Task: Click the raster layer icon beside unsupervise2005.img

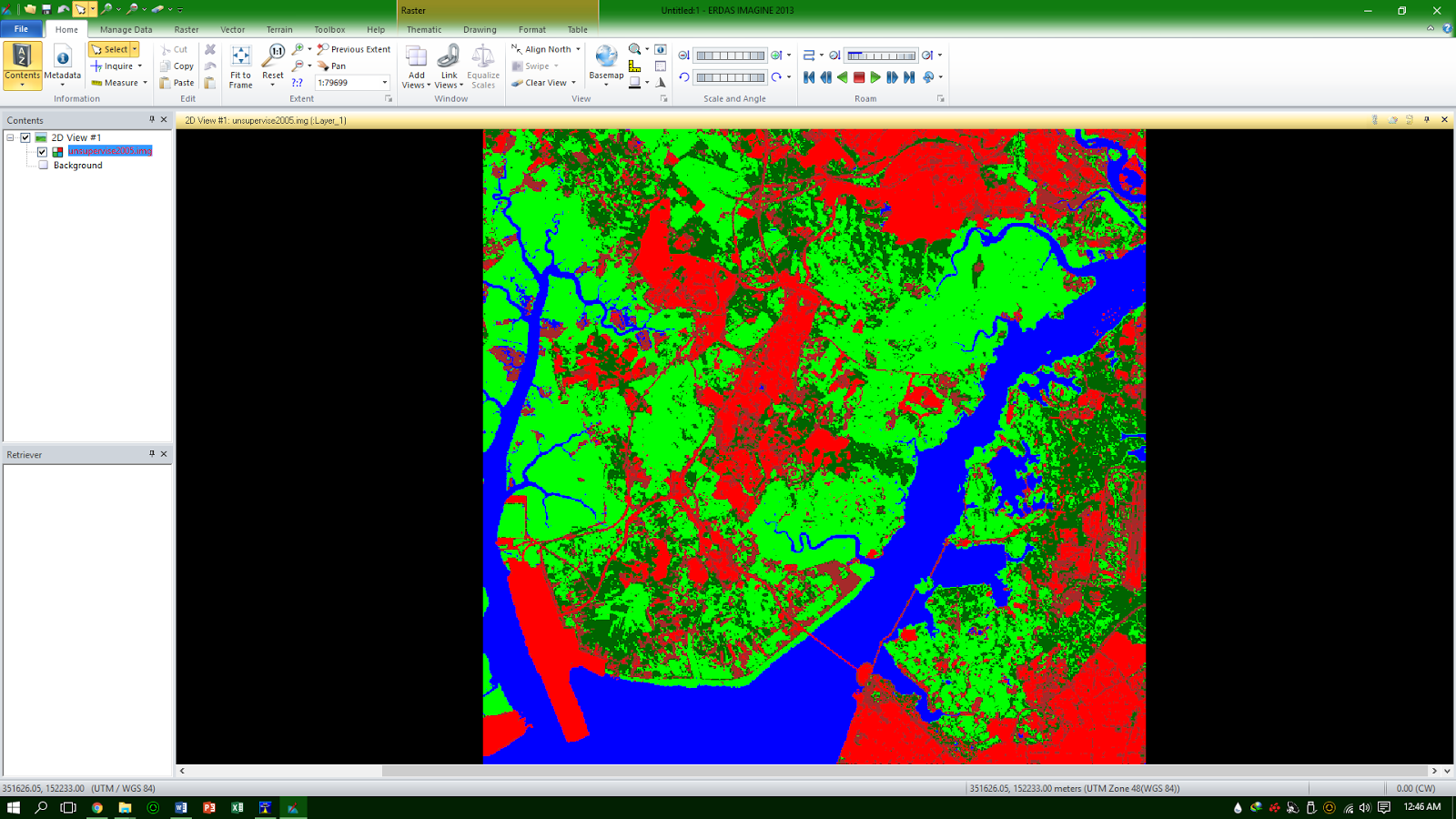Action: (58, 152)
